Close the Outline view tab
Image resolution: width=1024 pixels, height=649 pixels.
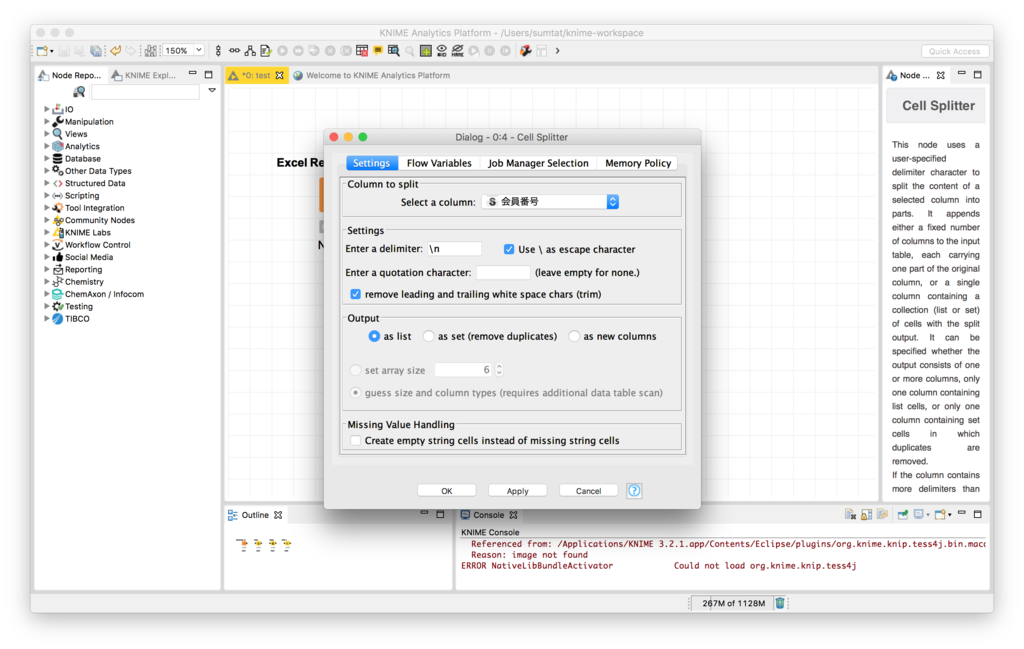click(x=278, y=515)
